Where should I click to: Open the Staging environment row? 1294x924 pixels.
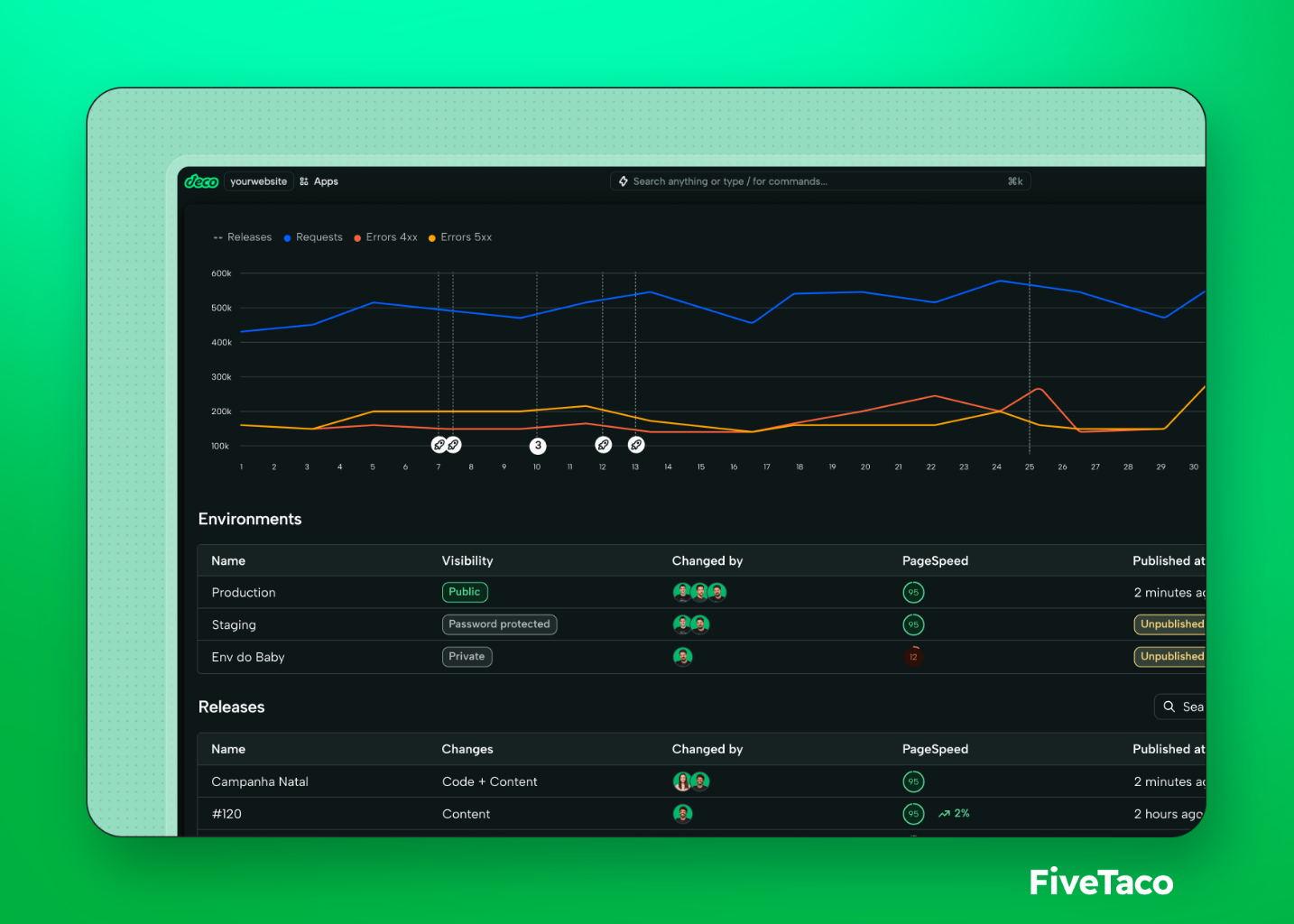[x=702, y=624]
